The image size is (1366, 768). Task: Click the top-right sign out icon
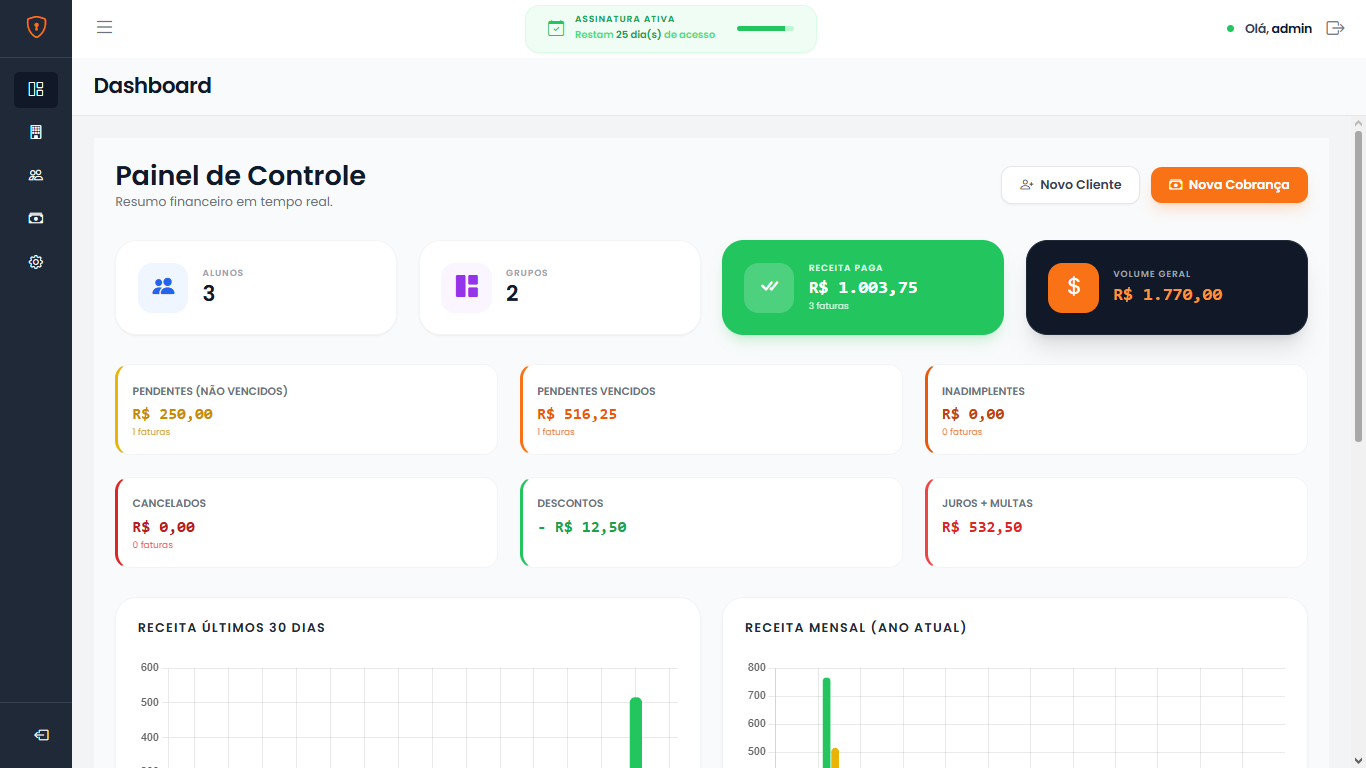[x=1335, y=28]
